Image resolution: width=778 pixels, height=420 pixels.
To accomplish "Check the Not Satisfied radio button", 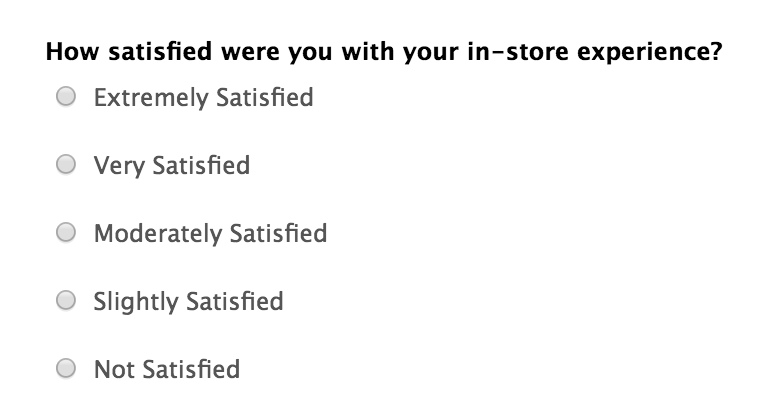I will click(x=66, y=368).
